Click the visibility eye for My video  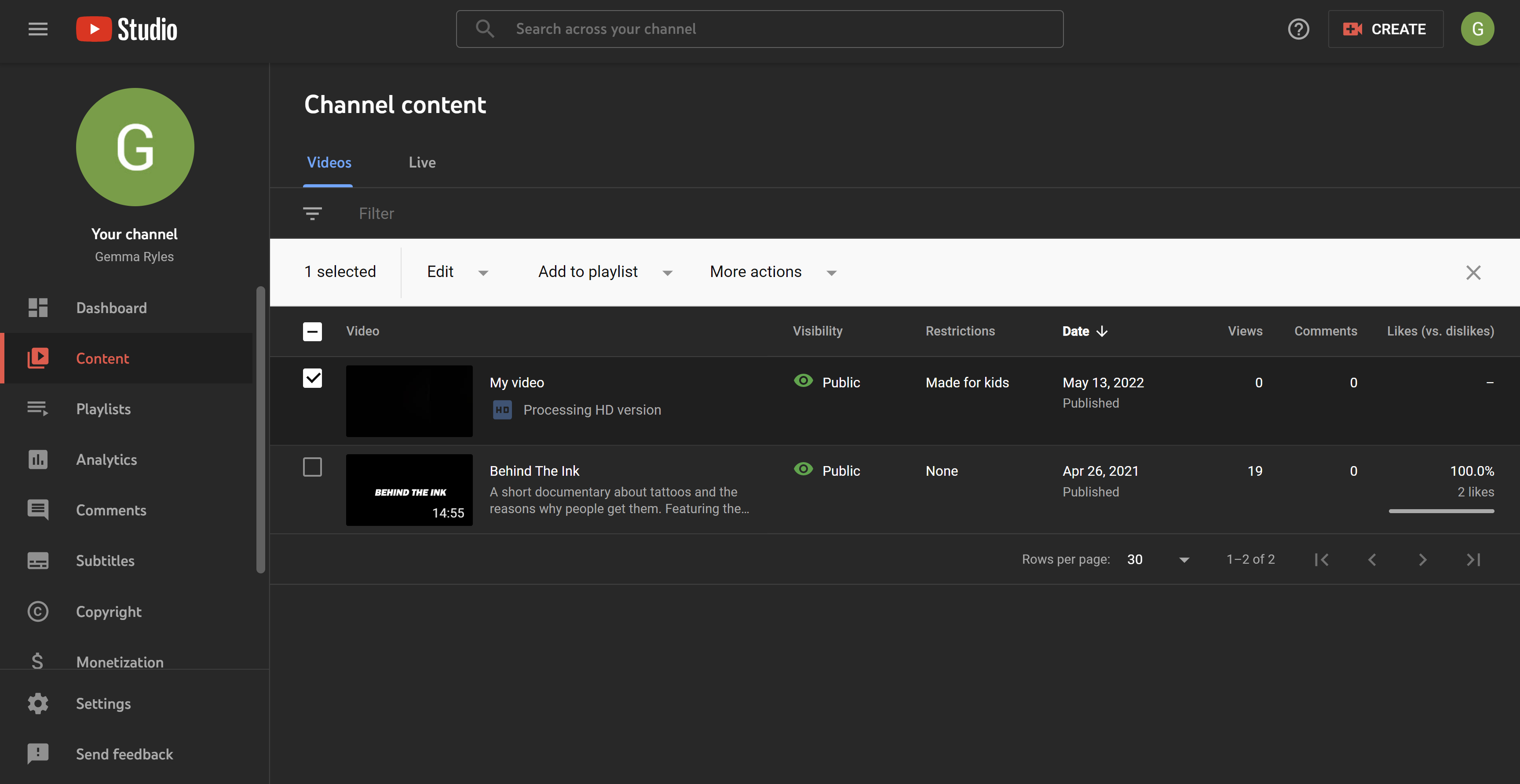tap(803, 380)
